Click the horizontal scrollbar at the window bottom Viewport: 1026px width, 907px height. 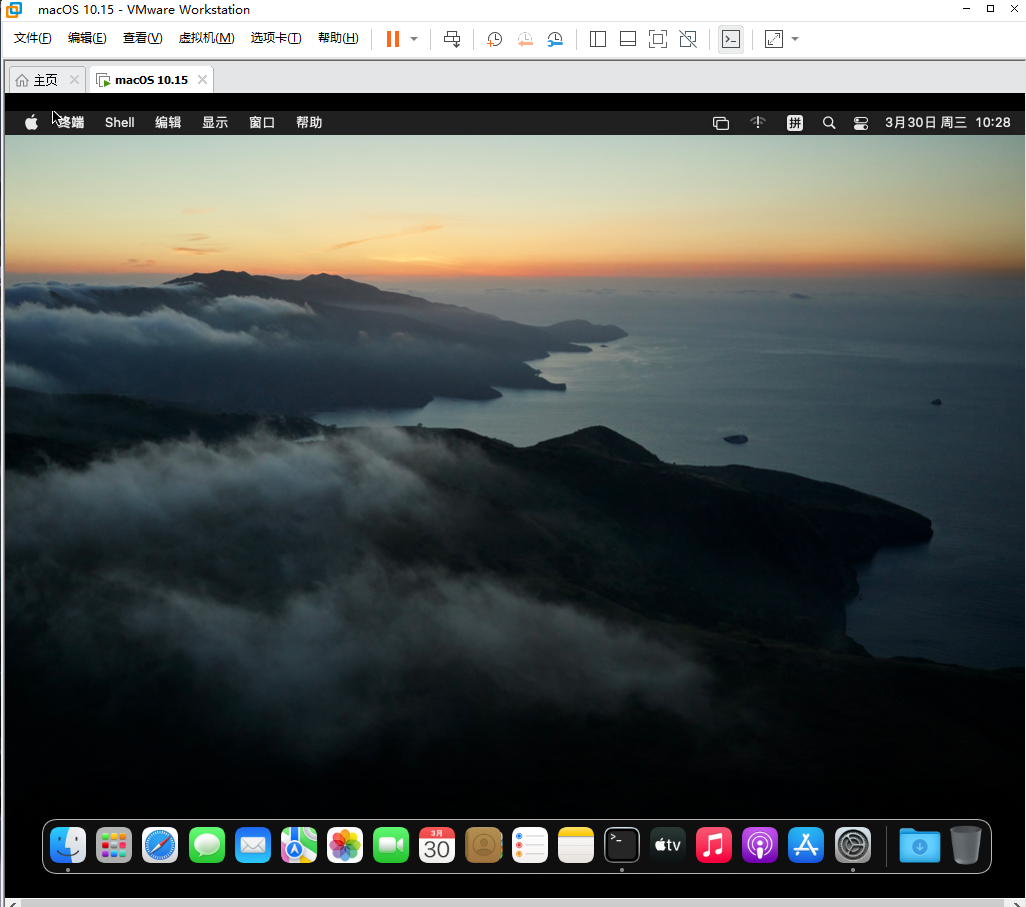(513, 903)
